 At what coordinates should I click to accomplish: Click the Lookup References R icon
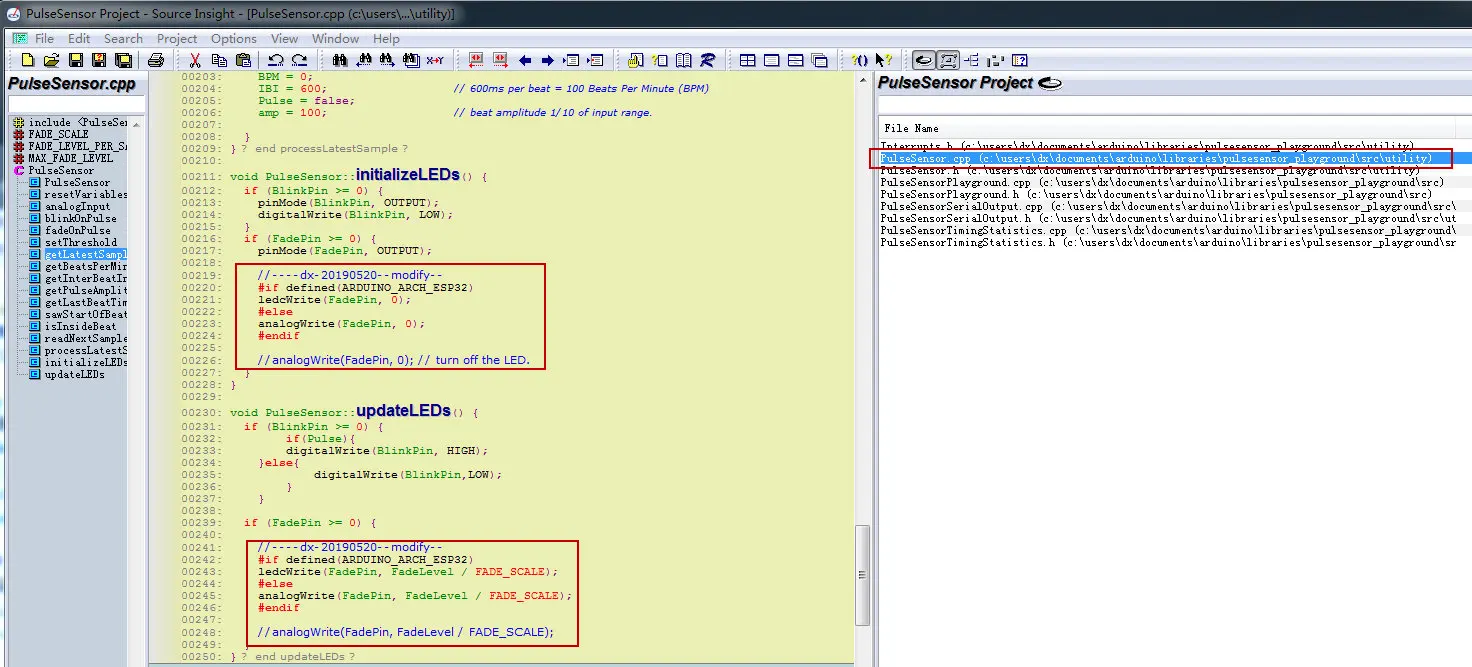point(707,60)
